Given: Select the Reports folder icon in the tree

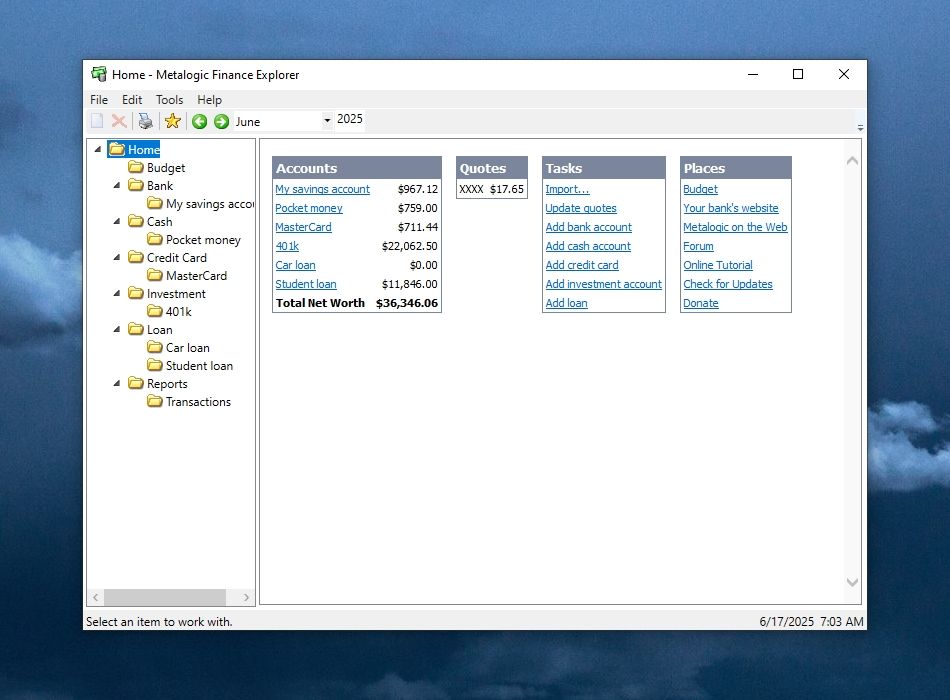Looking at the screenshot, I should coord(136,384).
